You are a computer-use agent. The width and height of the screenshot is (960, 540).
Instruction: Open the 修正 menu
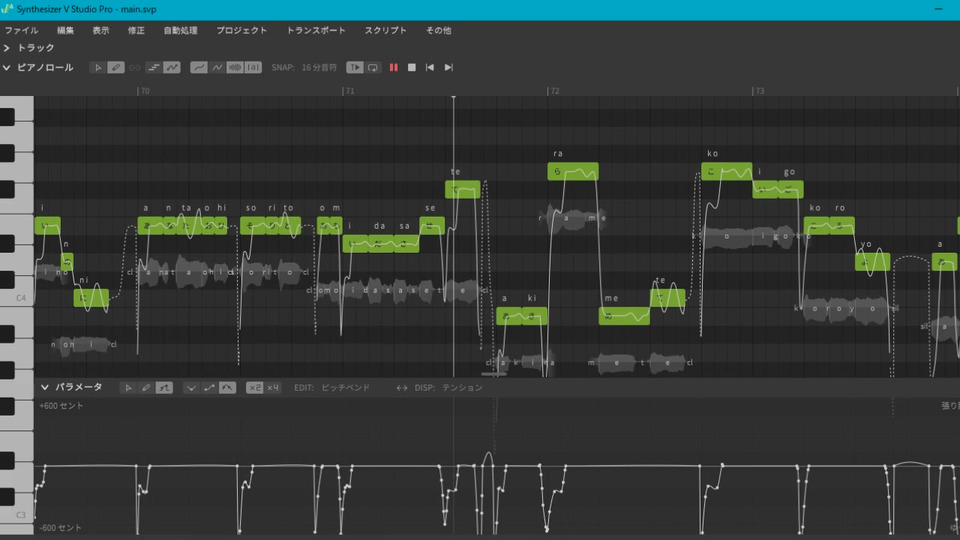pyautogui.click(x=136, y=30)
